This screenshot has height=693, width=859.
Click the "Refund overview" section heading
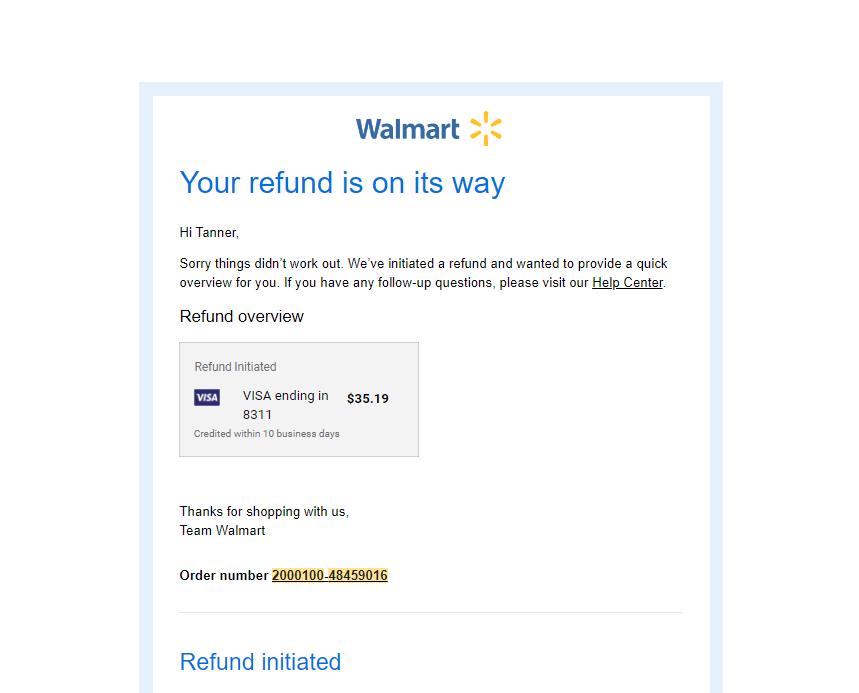(242, 317)
